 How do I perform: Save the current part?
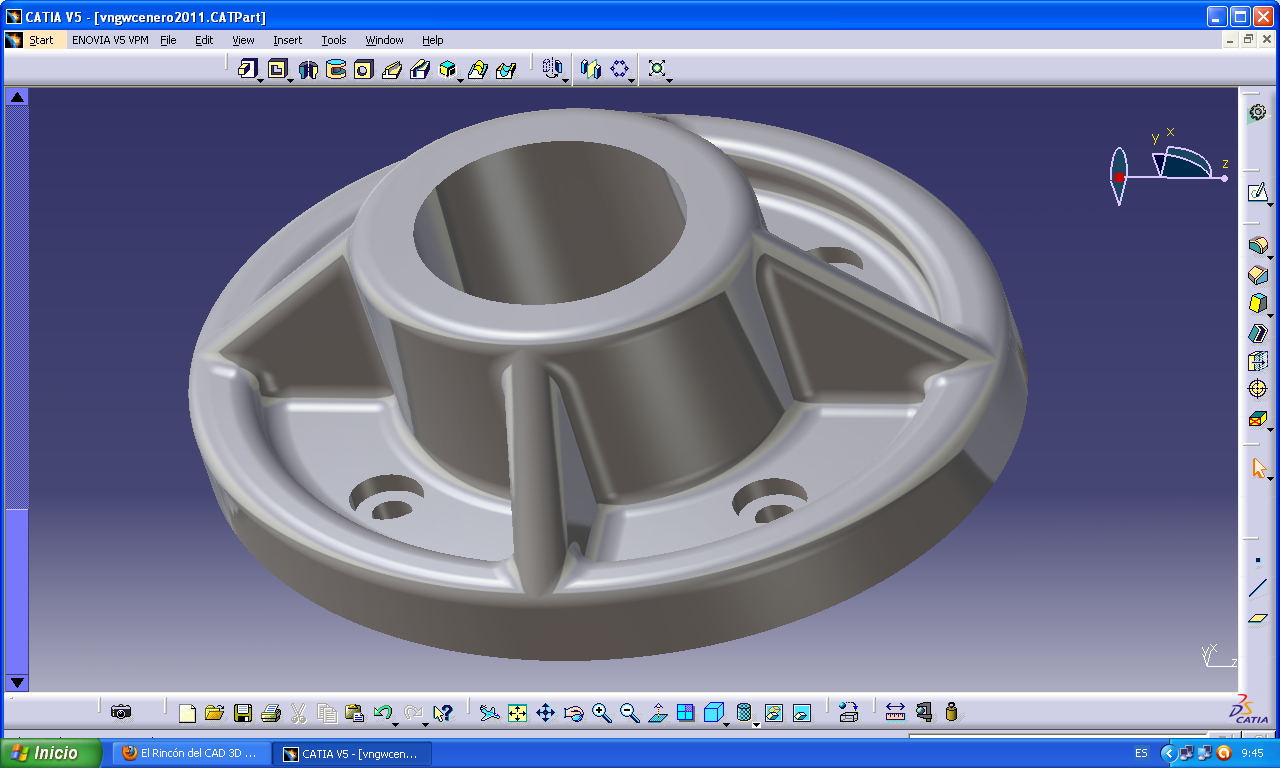(242, 713)
